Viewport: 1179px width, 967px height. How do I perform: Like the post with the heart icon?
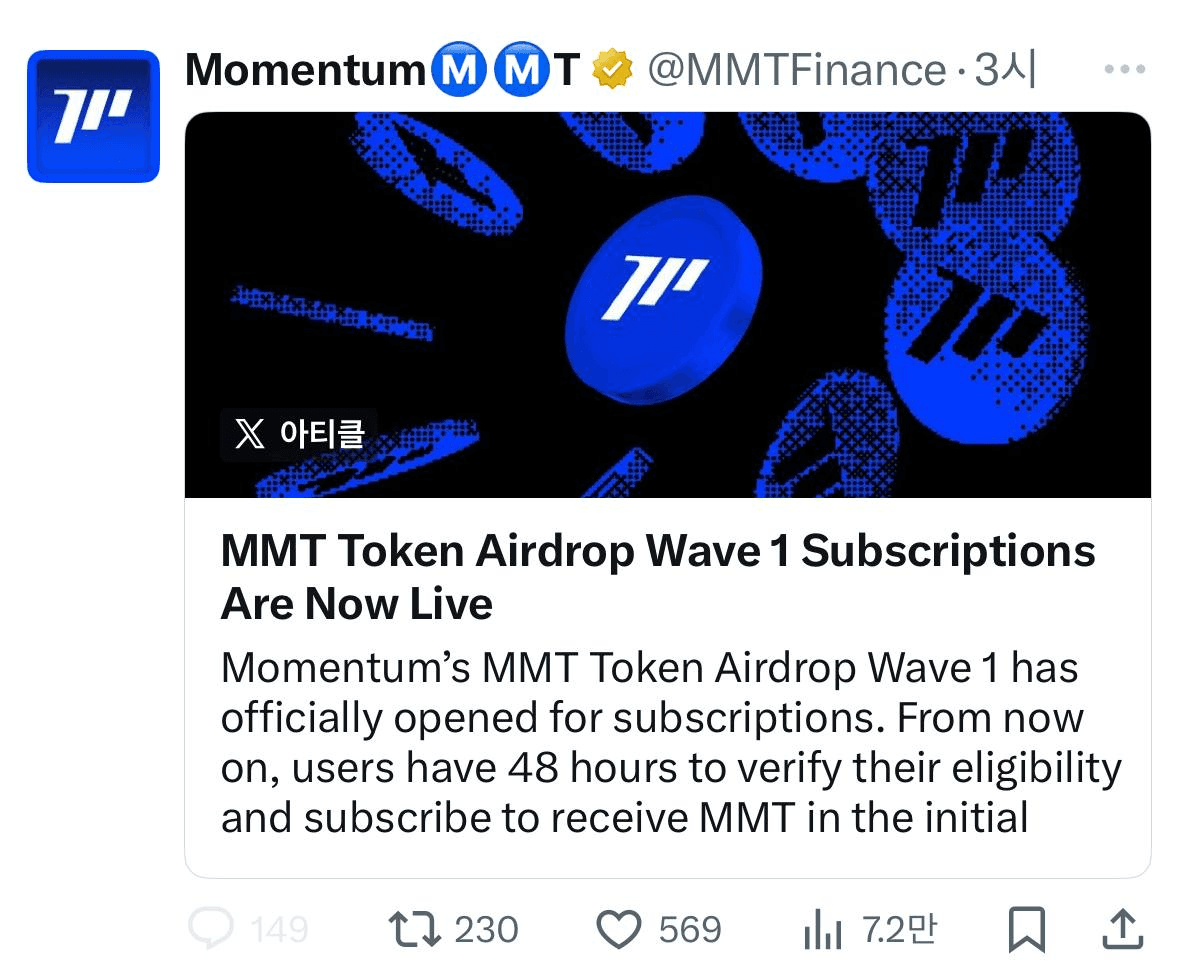point(618,929)
